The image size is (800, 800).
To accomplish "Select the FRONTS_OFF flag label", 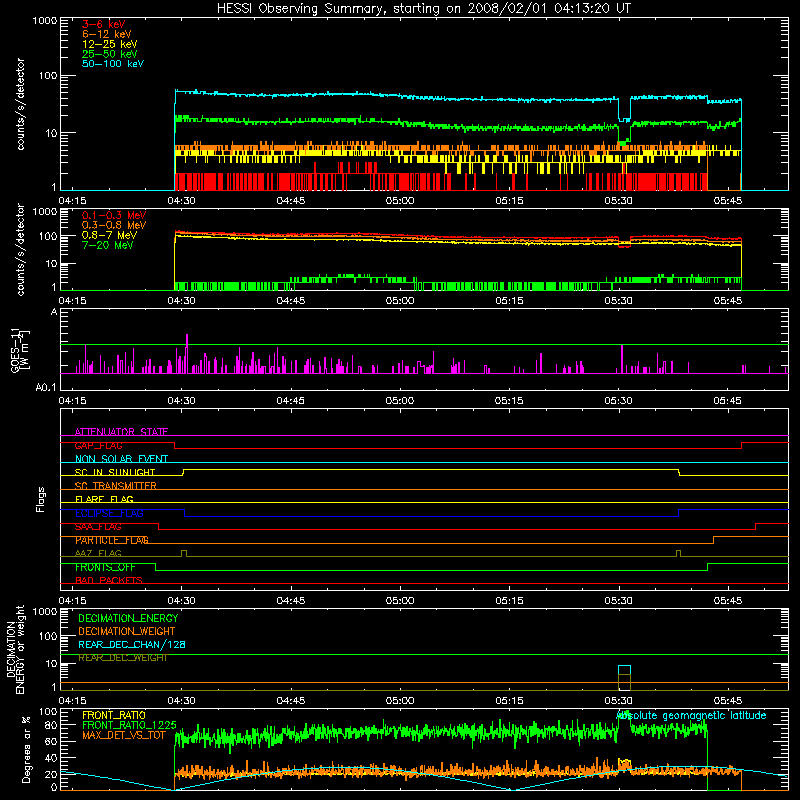I will [105, 567].
